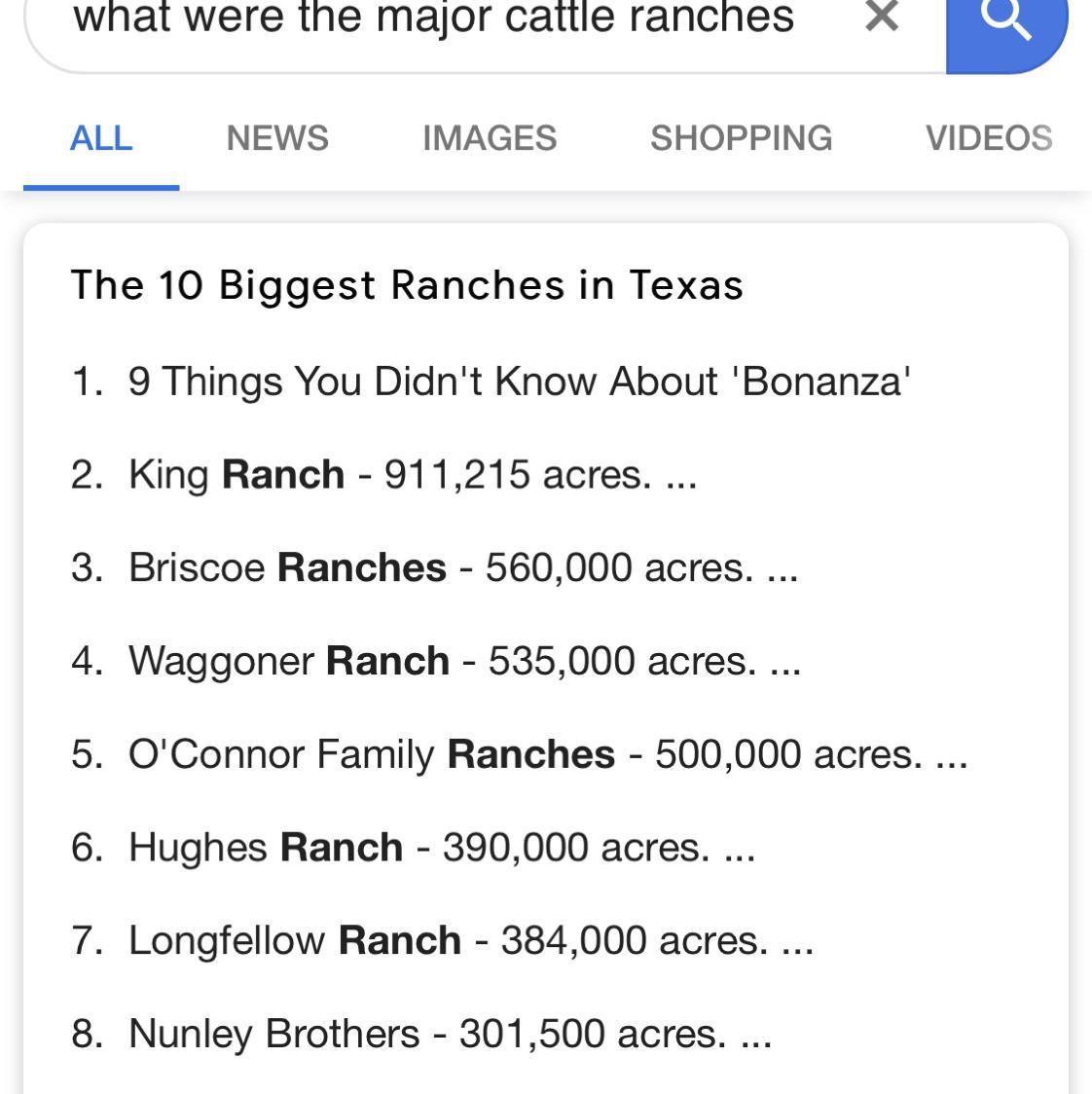
Task: Clear the search query with X icon
Action: pyautogui.click(x=881, y=17)
